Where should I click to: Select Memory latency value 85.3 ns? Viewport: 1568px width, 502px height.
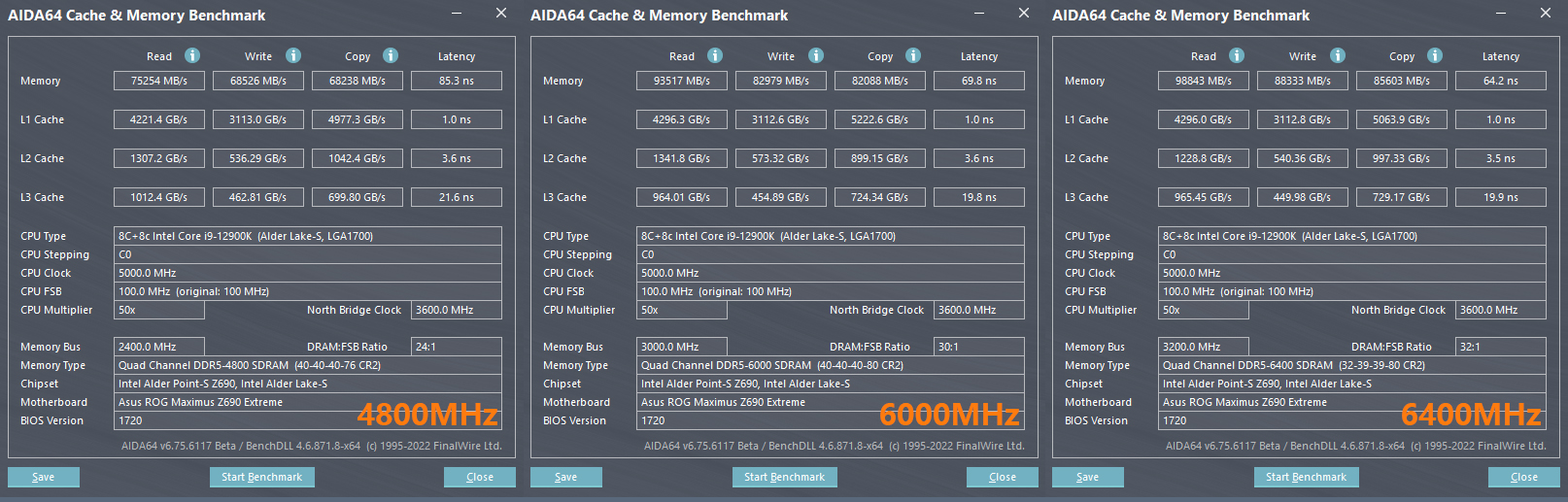457,81
